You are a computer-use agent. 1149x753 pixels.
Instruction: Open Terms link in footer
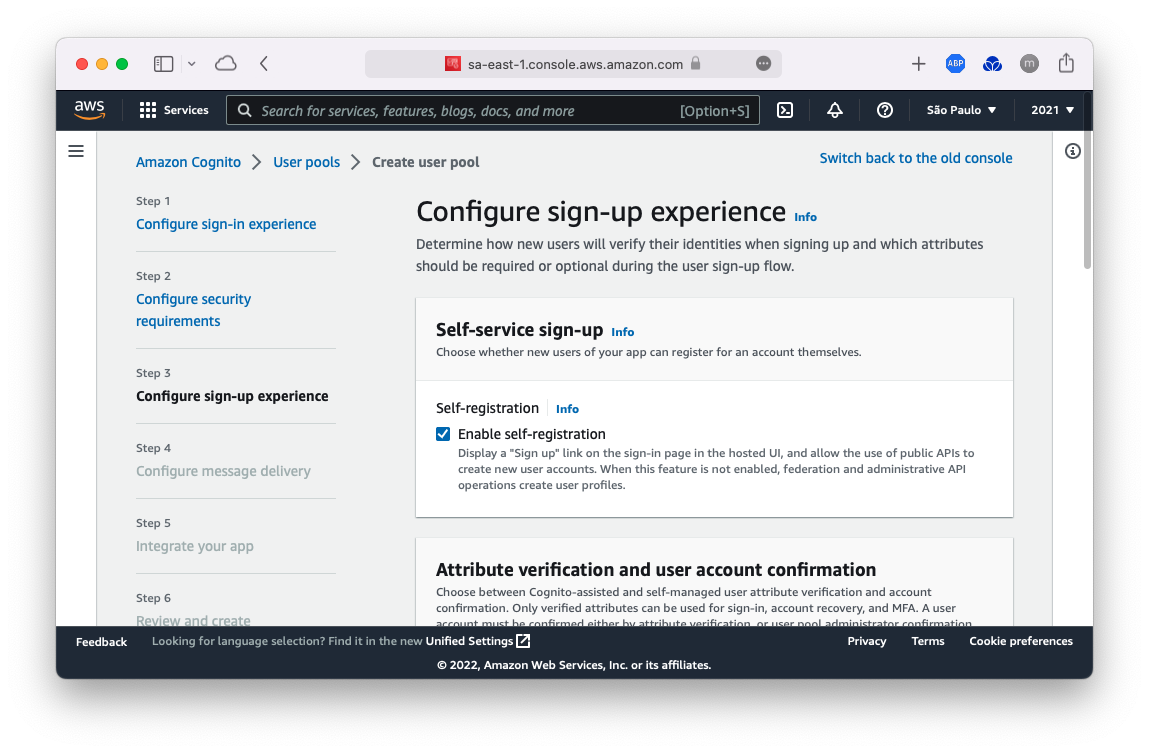coord(928,641)
